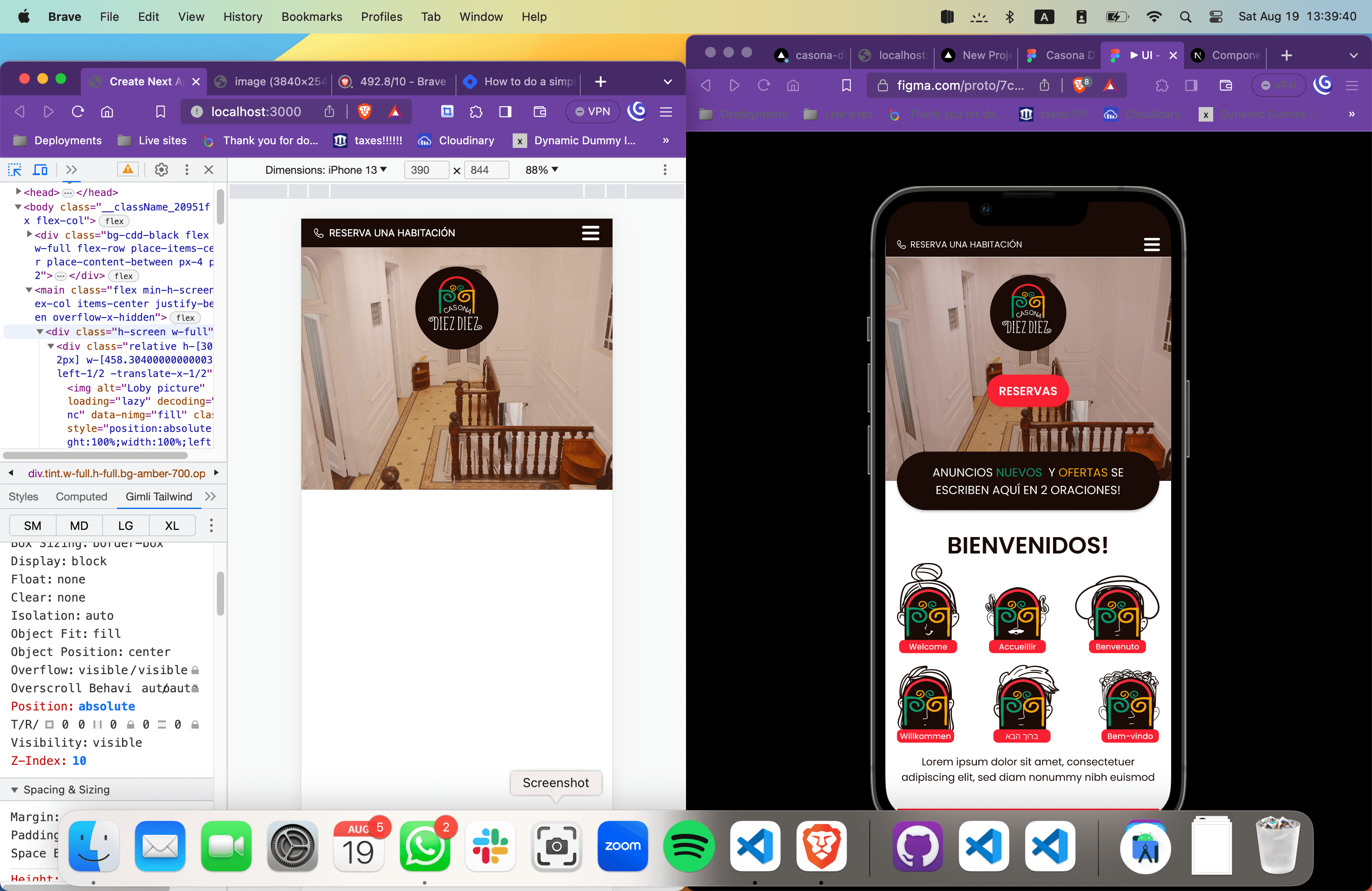Reload the localhost:3000 page
1372x891 pixels.
click(x=78, y=111)
